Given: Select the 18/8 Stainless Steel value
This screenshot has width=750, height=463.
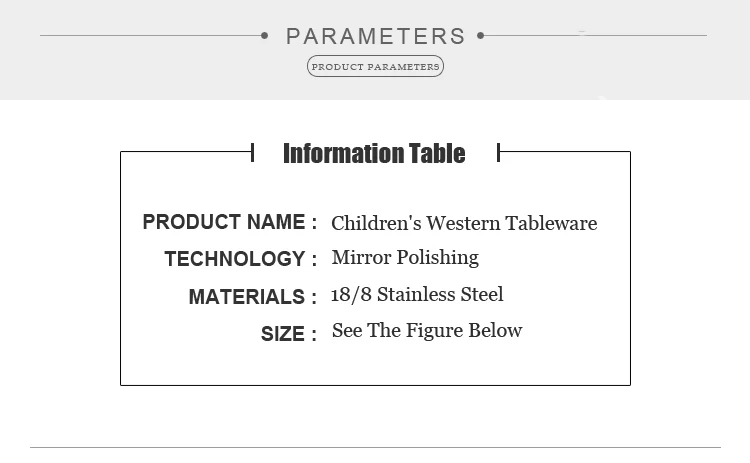Looking at the screenshot, I should click(417, 294).
